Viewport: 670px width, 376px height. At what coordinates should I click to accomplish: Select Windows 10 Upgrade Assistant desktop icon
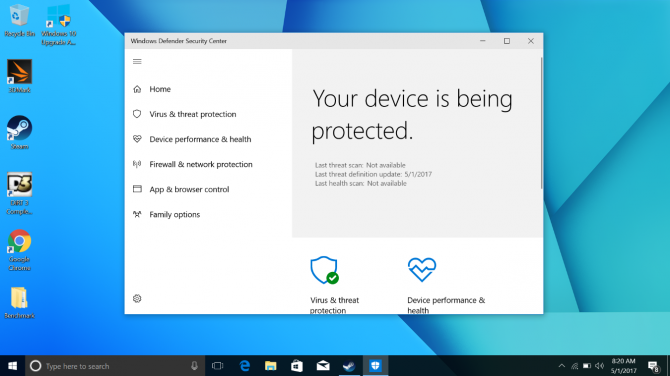[59, 24]
